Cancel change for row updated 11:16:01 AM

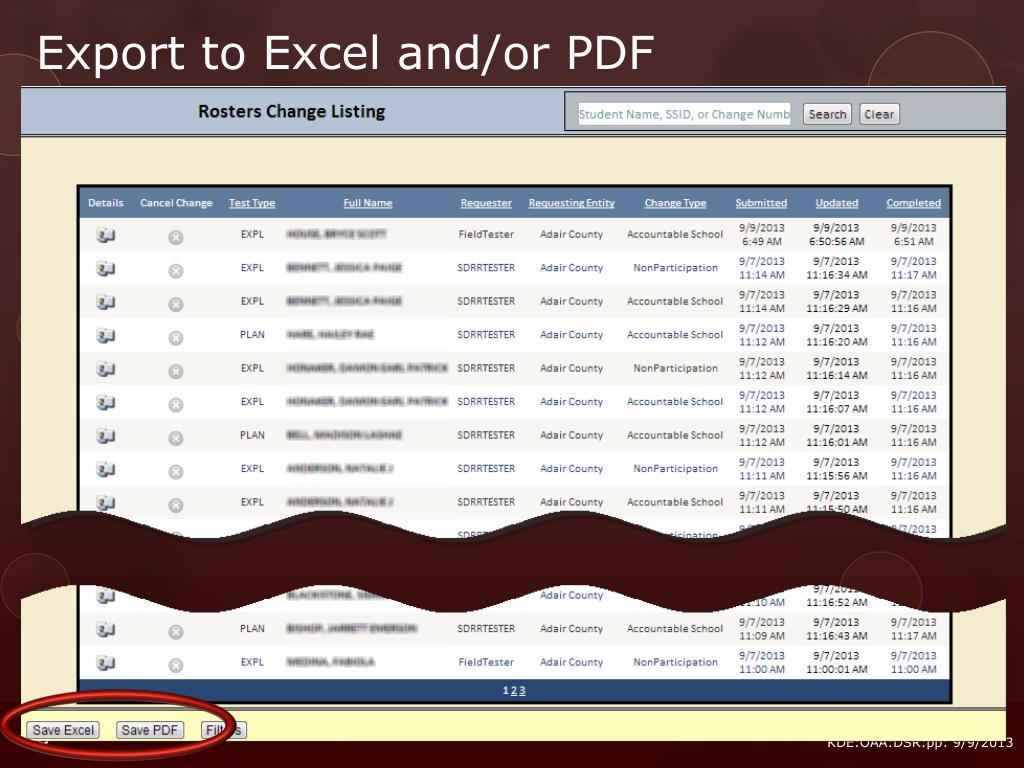pyautogui.click(x=176, y=438)
